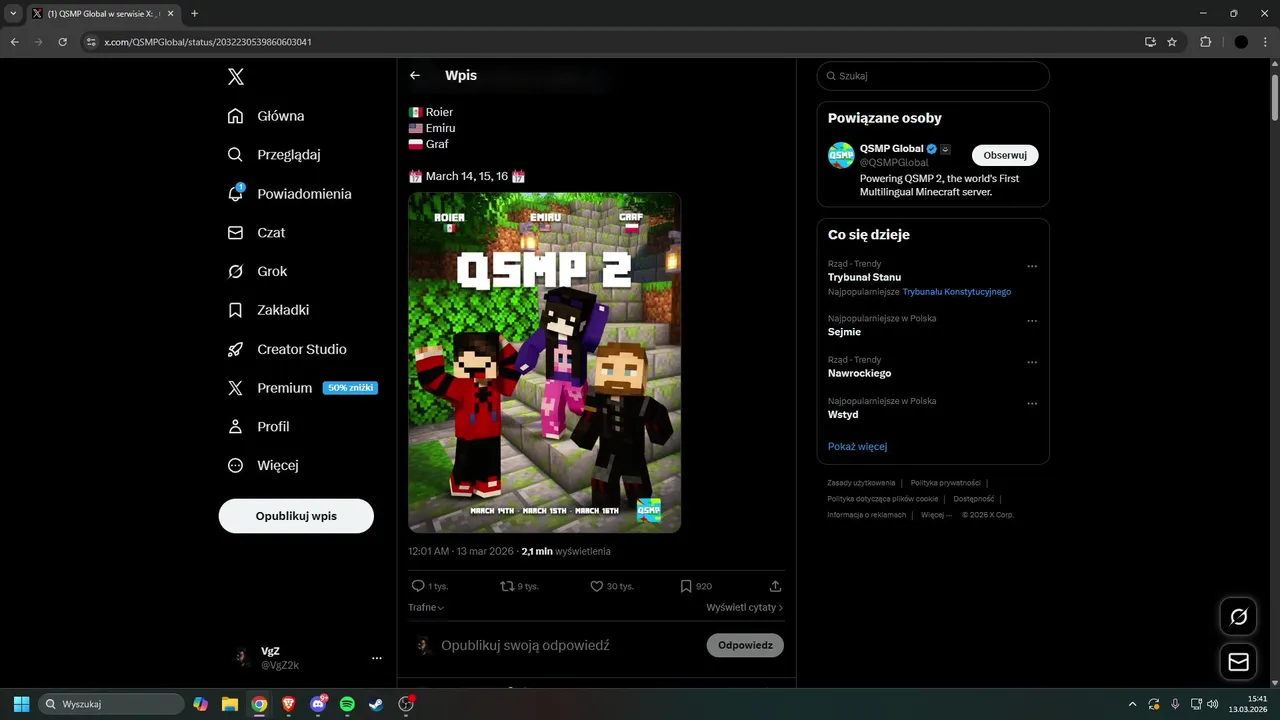Click the Szukaj search box
The width and height of the screenshot is (1280, 720).
click(x=933, y=76)
